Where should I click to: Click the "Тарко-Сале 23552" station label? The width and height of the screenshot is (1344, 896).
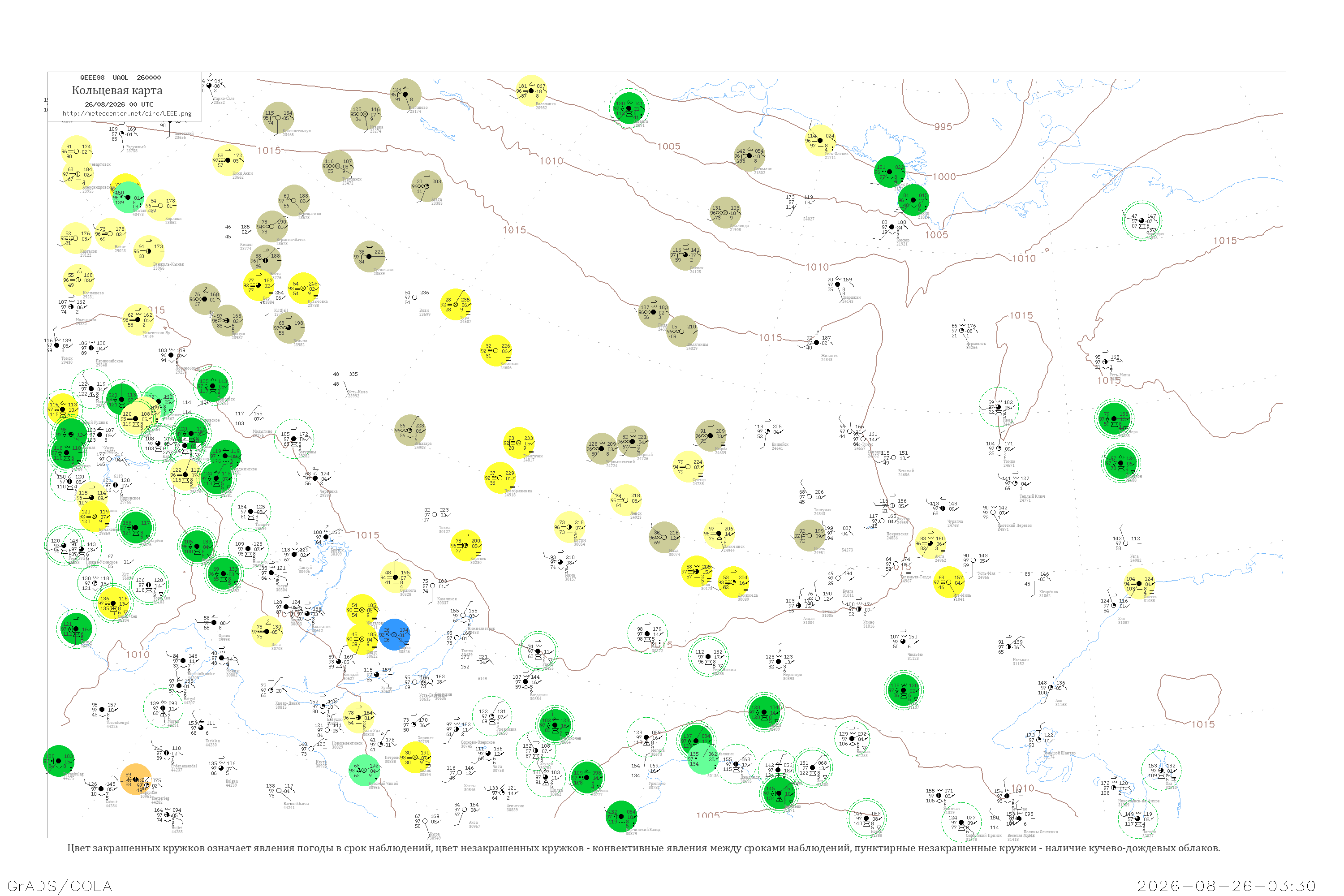tap(224, 100)
